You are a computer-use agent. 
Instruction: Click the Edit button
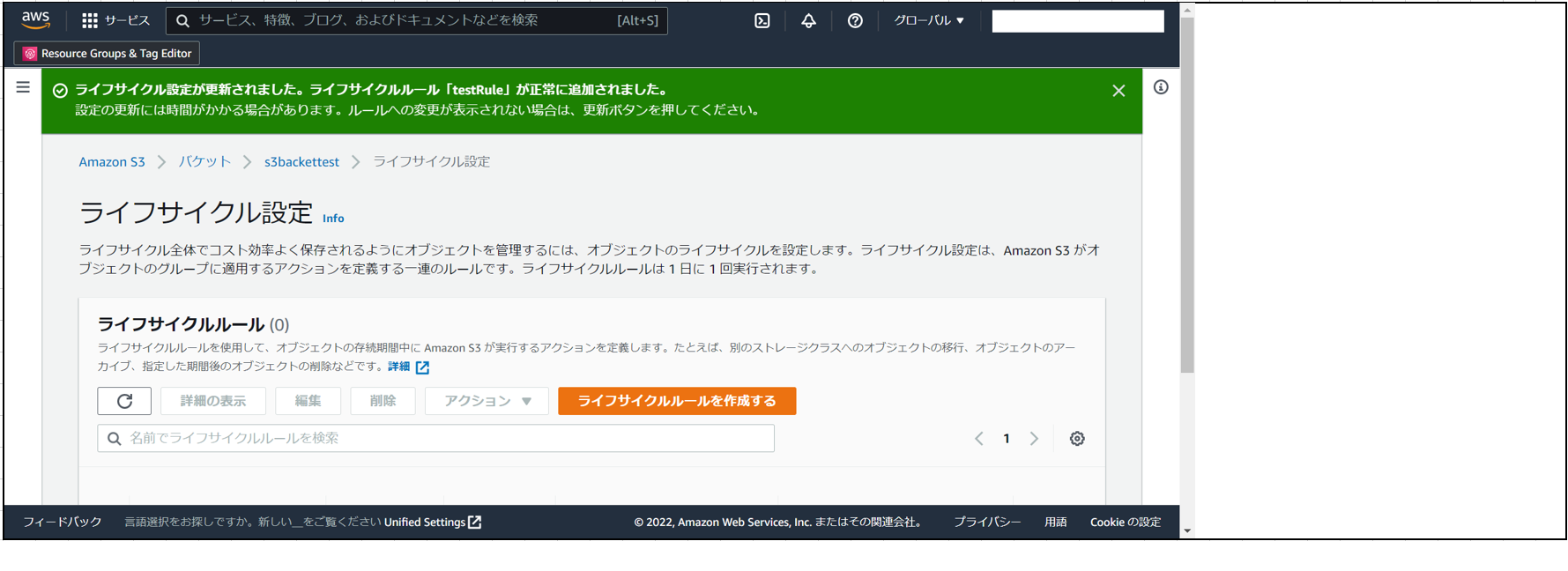[308, 401]
